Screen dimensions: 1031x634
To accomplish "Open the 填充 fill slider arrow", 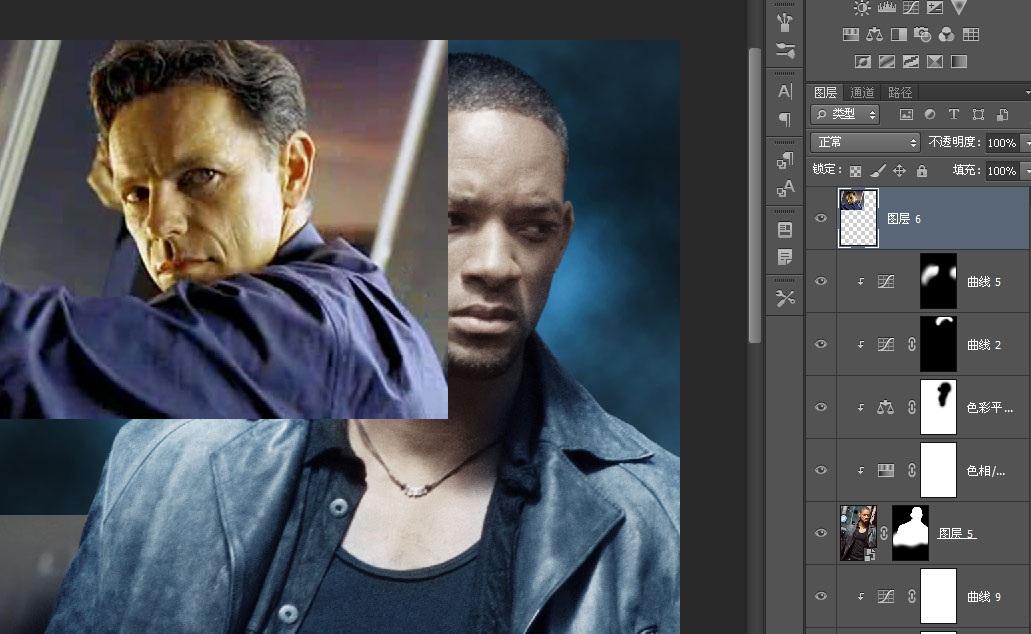I will coord(1026,171).
